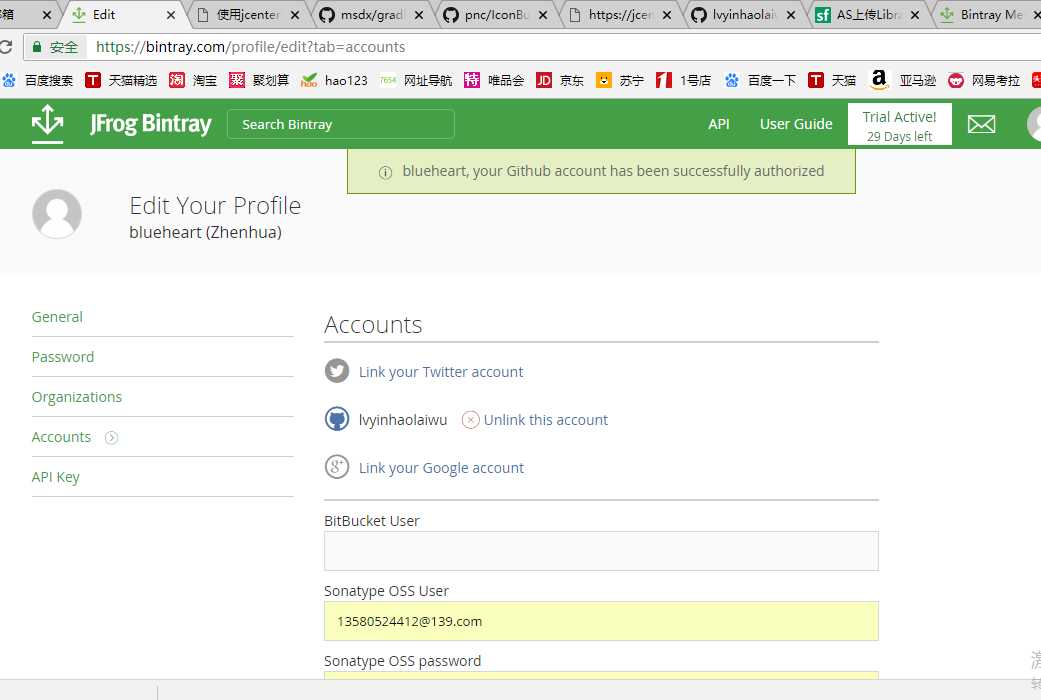This screenshot has width=1041, height=700.
Task: Reload the page with the refresh icon
Action: 6,46
